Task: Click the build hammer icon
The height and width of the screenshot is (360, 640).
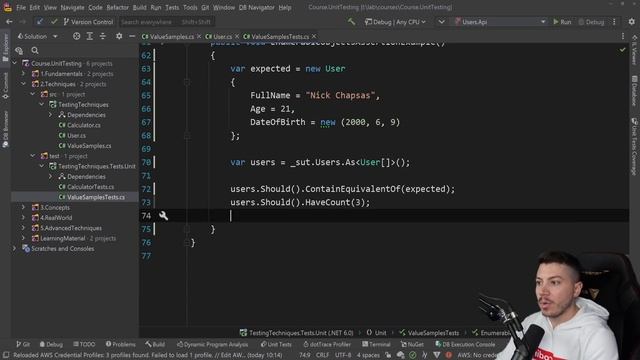Action: (x=351, y=21)
